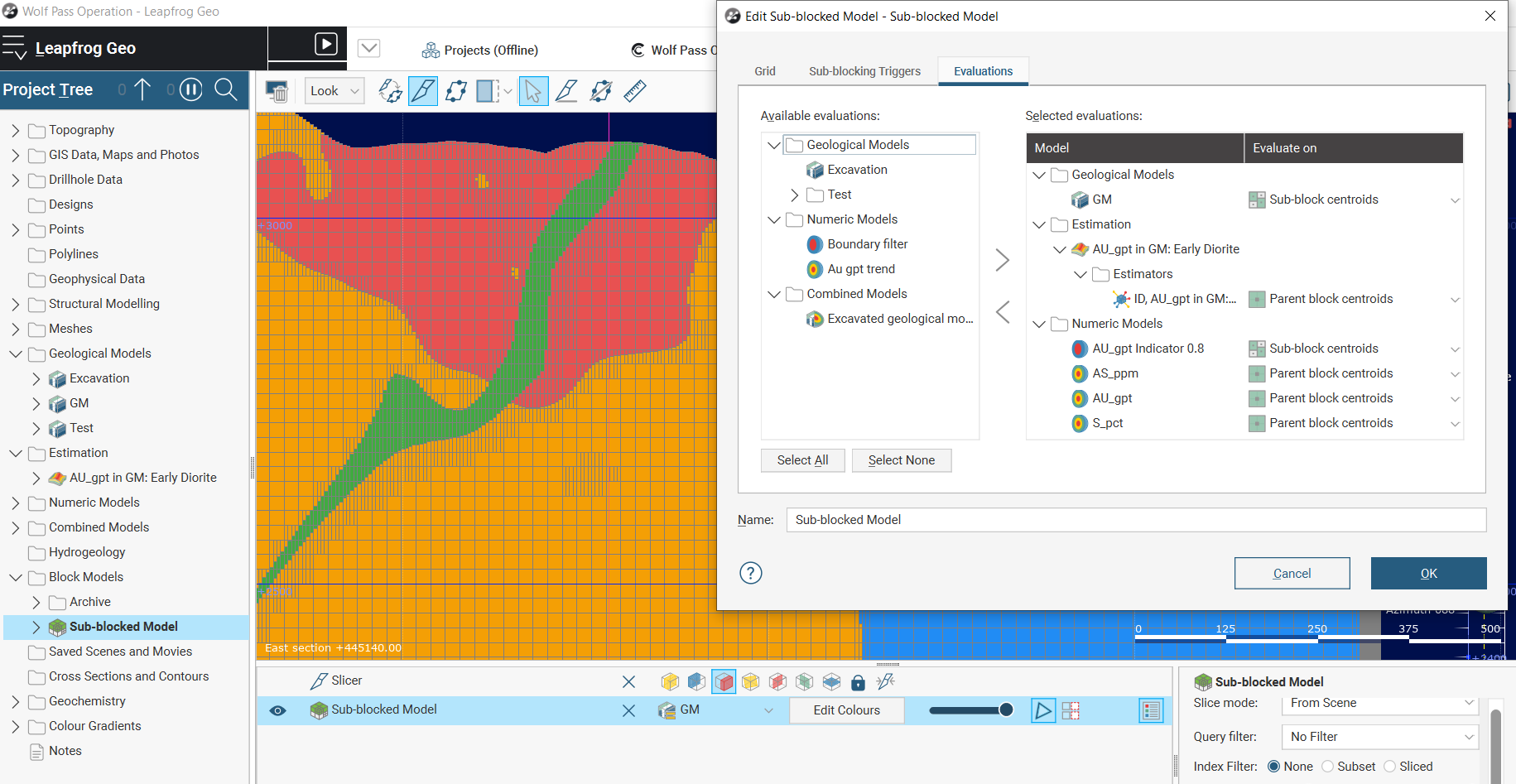Remove Sub-blocked Model from the scene list
Screen dimensions: 1516x784
pos(628,710)
